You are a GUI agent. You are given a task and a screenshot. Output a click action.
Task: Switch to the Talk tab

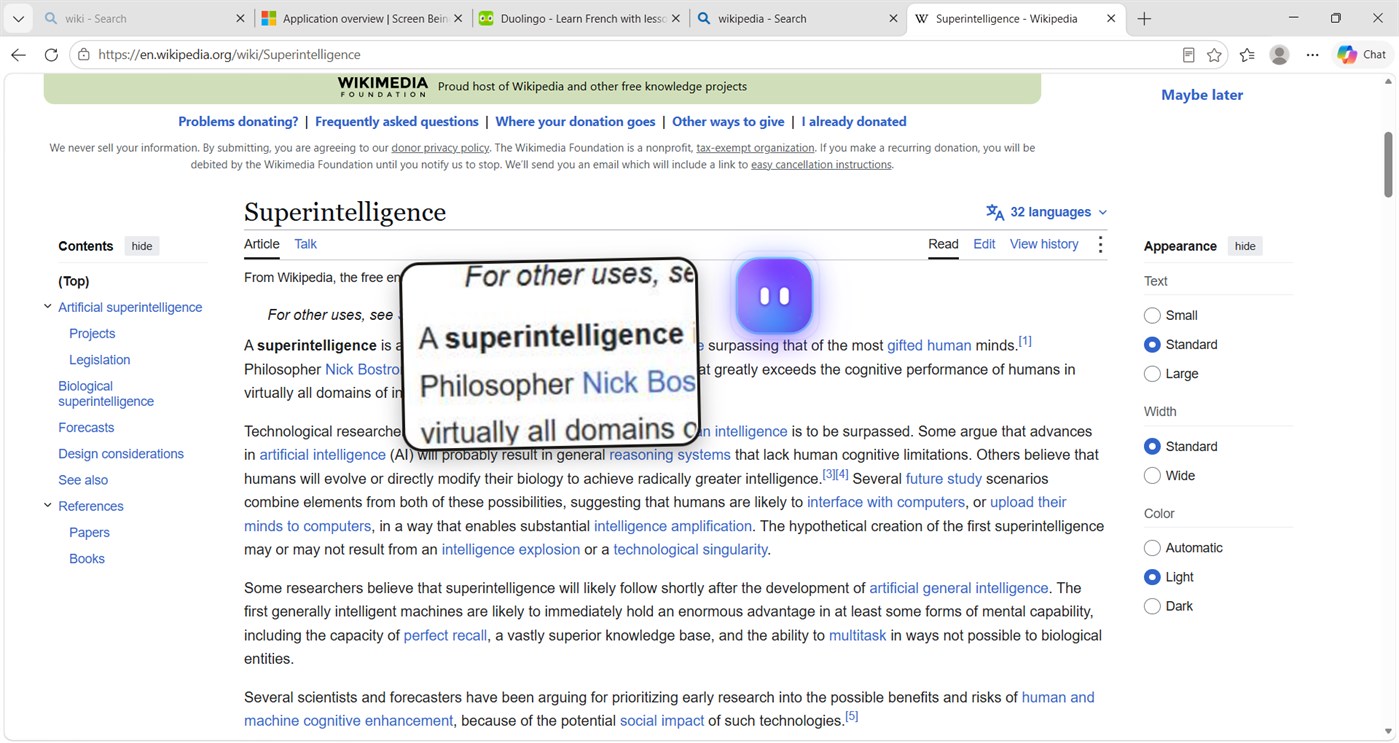305,244
